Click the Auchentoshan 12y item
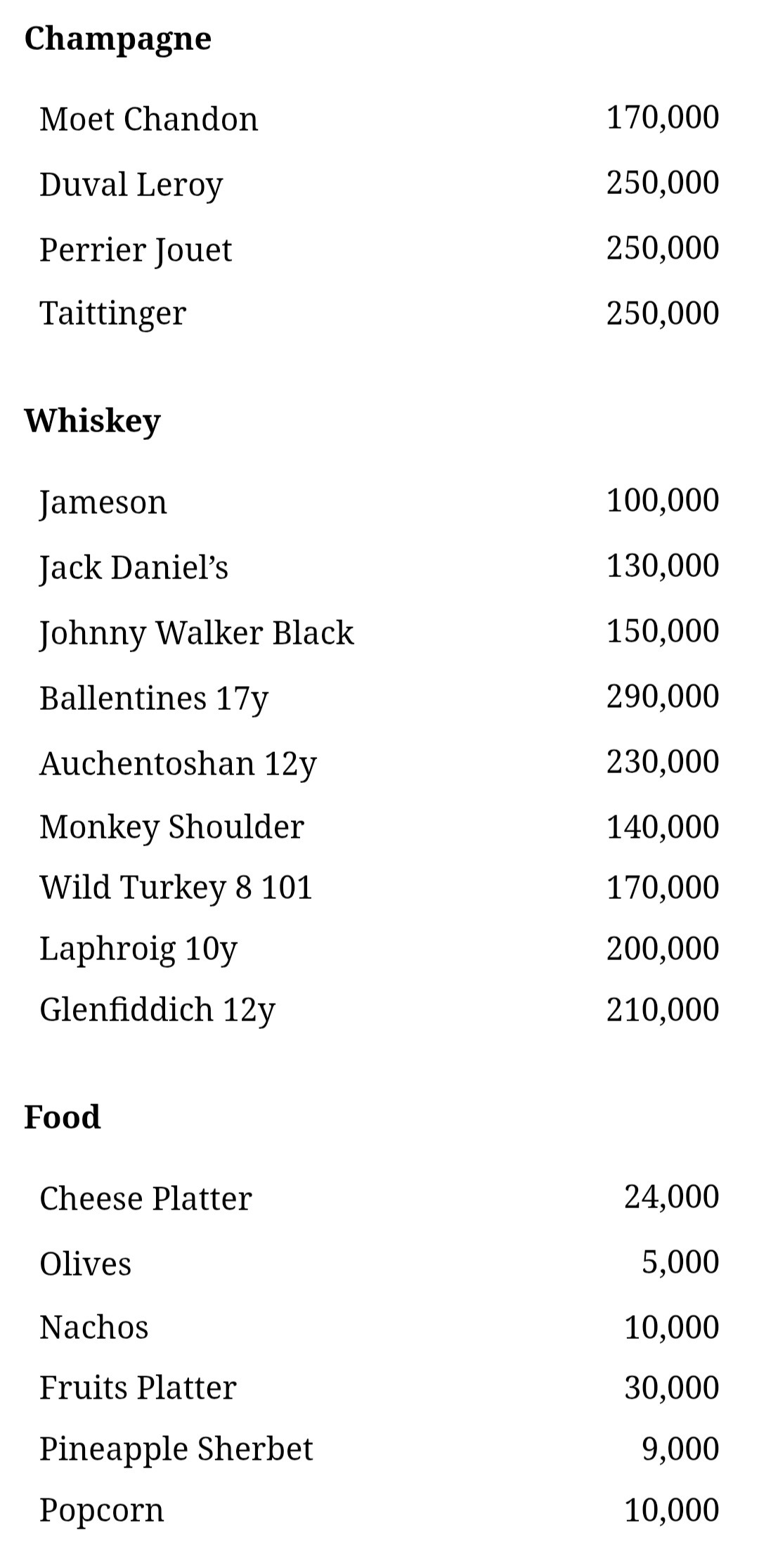The image size is (759, 1568). pos(379,763)
